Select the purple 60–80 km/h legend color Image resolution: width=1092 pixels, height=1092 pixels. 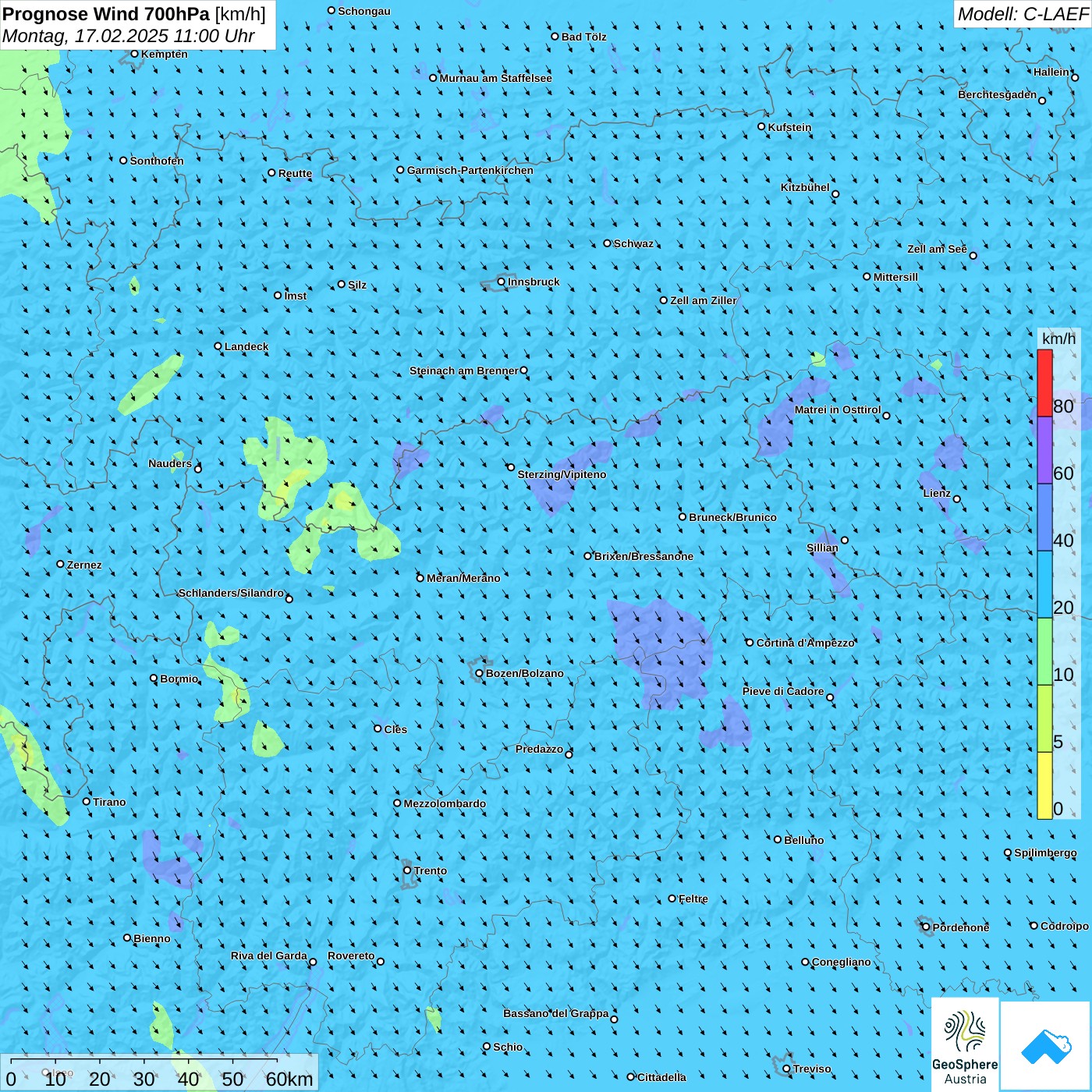[1044, 450]
